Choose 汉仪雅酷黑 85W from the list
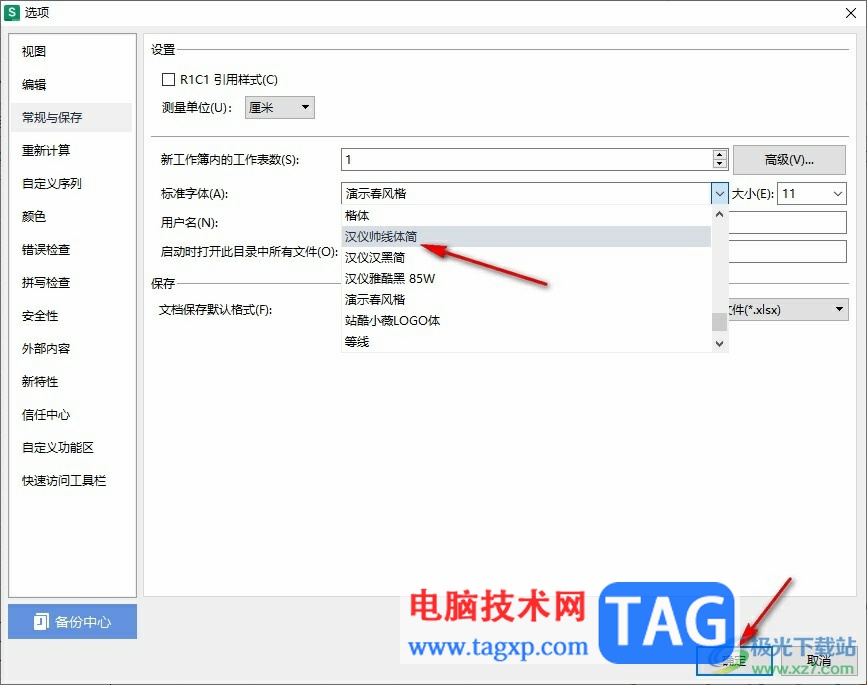This screenshot has width=867, height=685. (526, 279)
